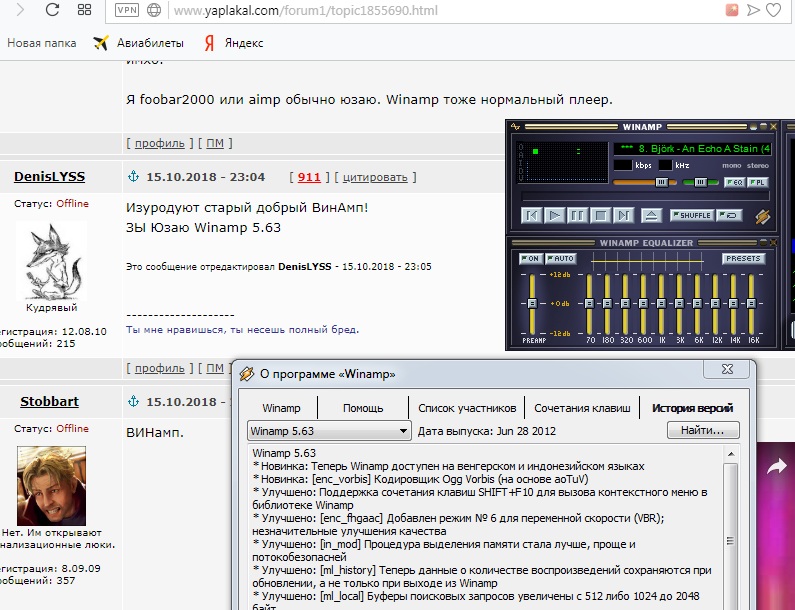This screenshot has width=795, height=610.
Task: Click the Найти... button
Action: pos(703,431)
